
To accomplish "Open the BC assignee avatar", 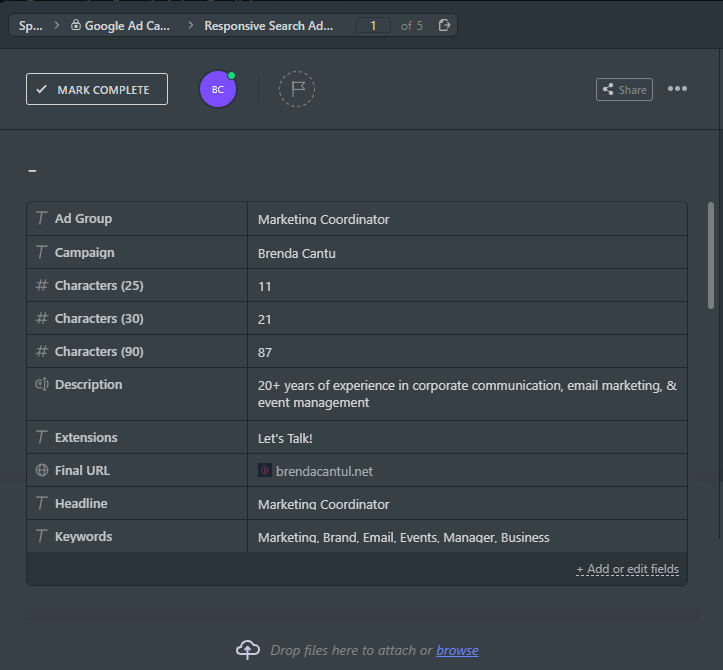I will click(x=218, y=89).
